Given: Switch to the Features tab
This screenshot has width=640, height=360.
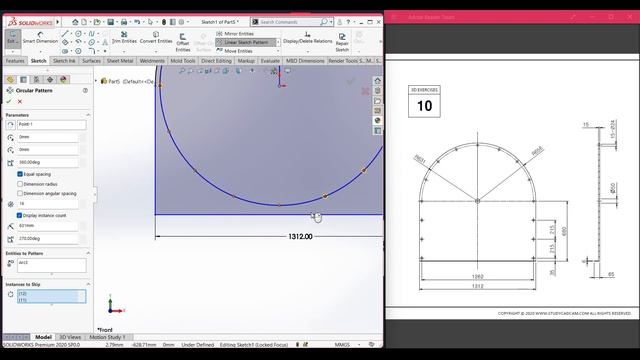Looking at the screenshot, I should pos(15,61).
